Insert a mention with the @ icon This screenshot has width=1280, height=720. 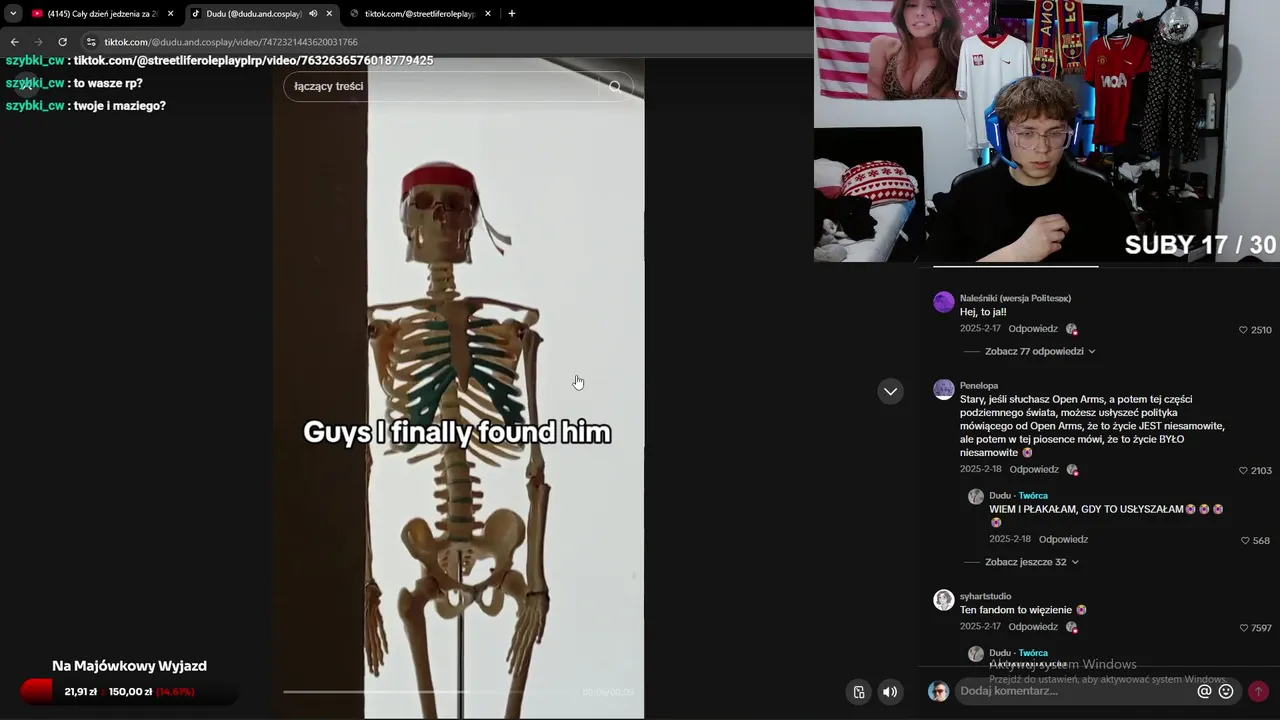[x=1204, y=691]
